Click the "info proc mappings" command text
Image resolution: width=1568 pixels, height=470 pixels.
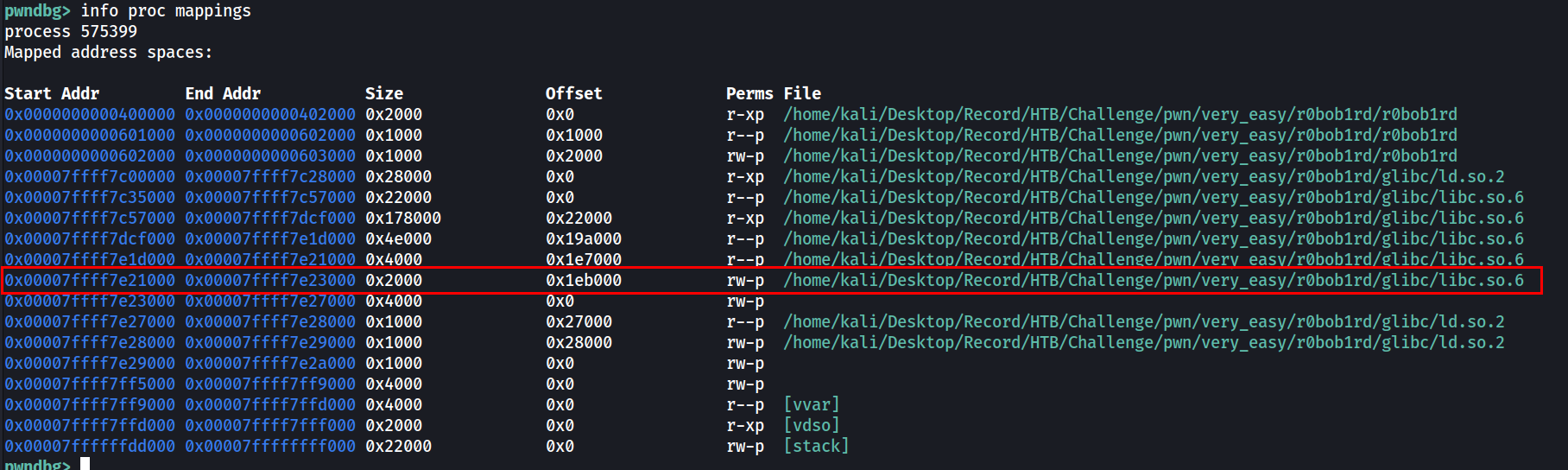pyautogui.click(x=166, y=11)
